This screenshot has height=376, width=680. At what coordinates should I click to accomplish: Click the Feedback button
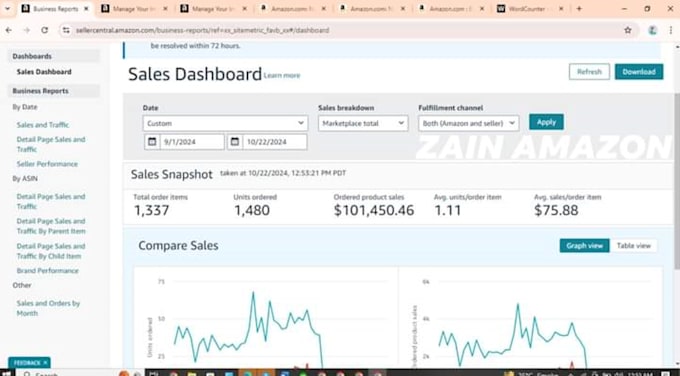[x=27, y=363]
